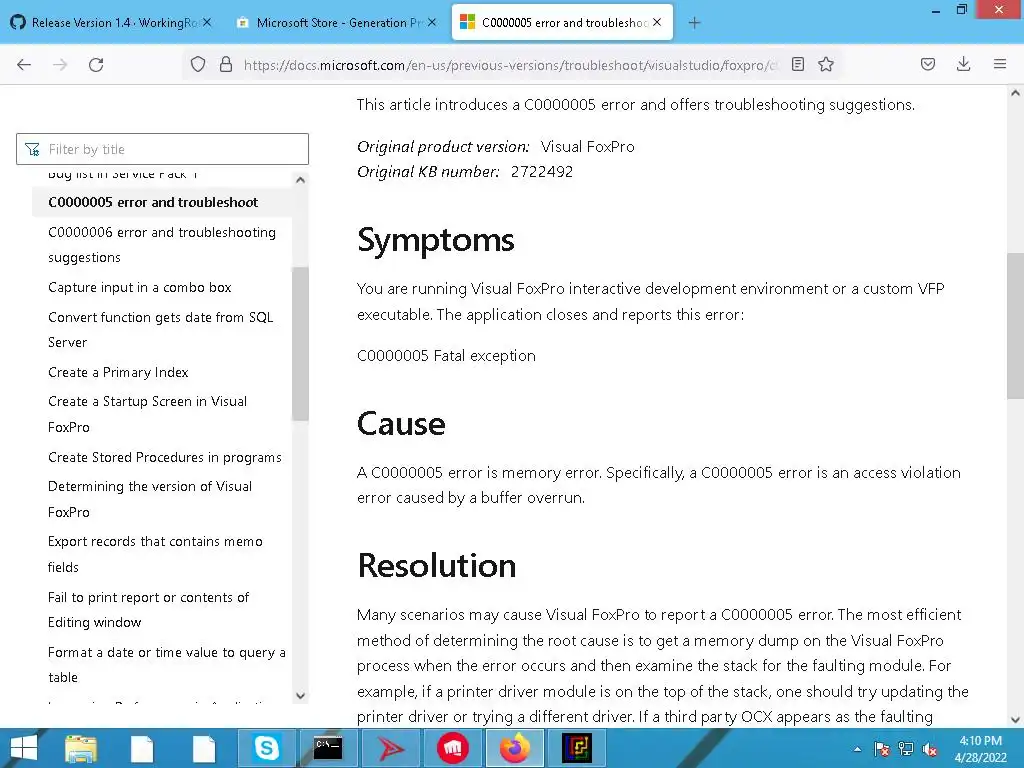Switch to Microsoft Store tab
Image resolution: width=1024 pixels, height=768 pixels.
tap(336, 23)
